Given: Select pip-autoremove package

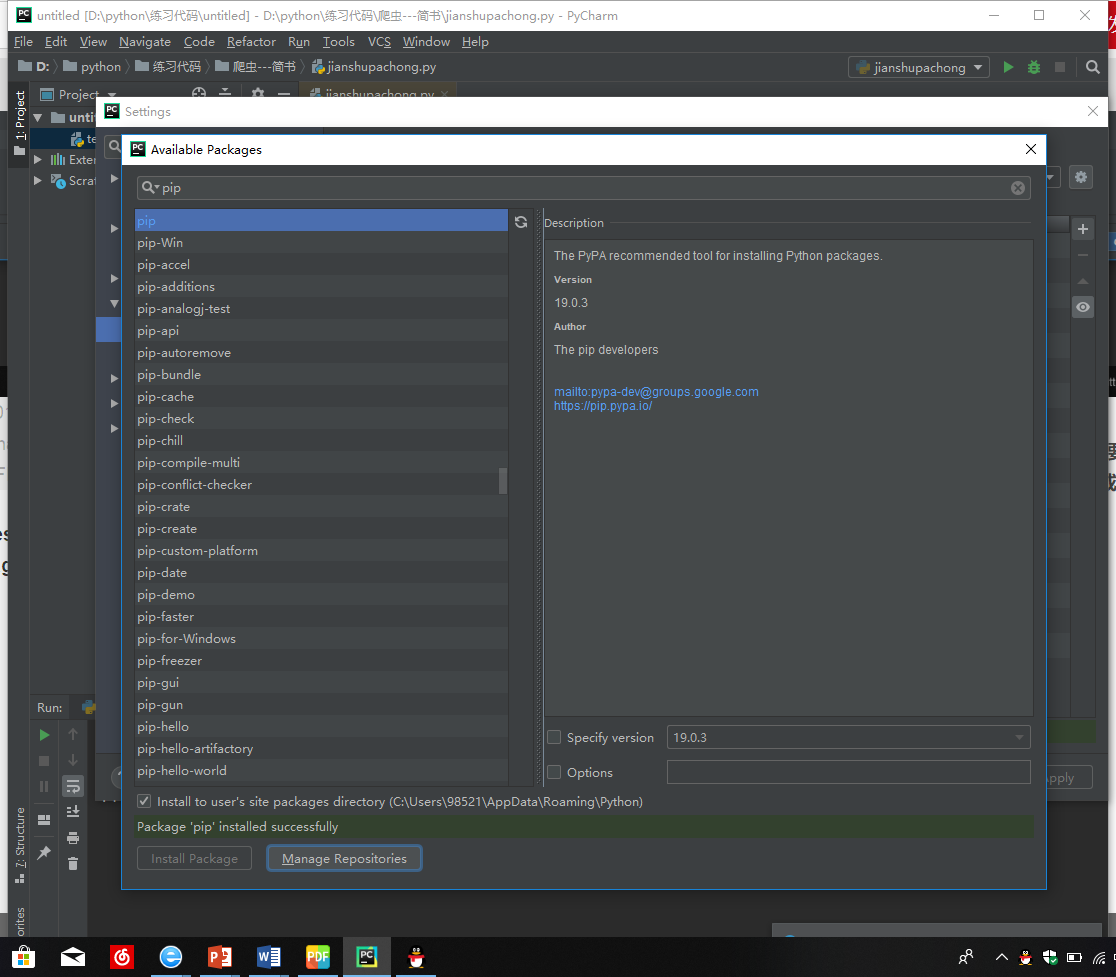Looking at the screenshot, I should 321,353.
